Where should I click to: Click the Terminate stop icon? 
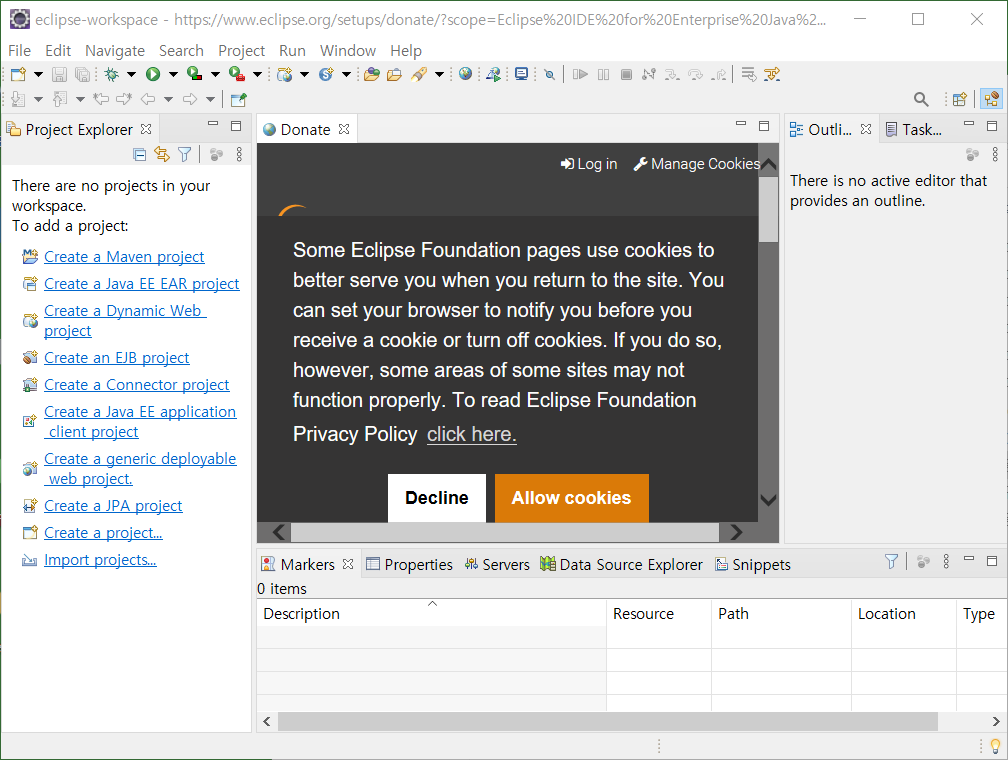coord(626,75)
